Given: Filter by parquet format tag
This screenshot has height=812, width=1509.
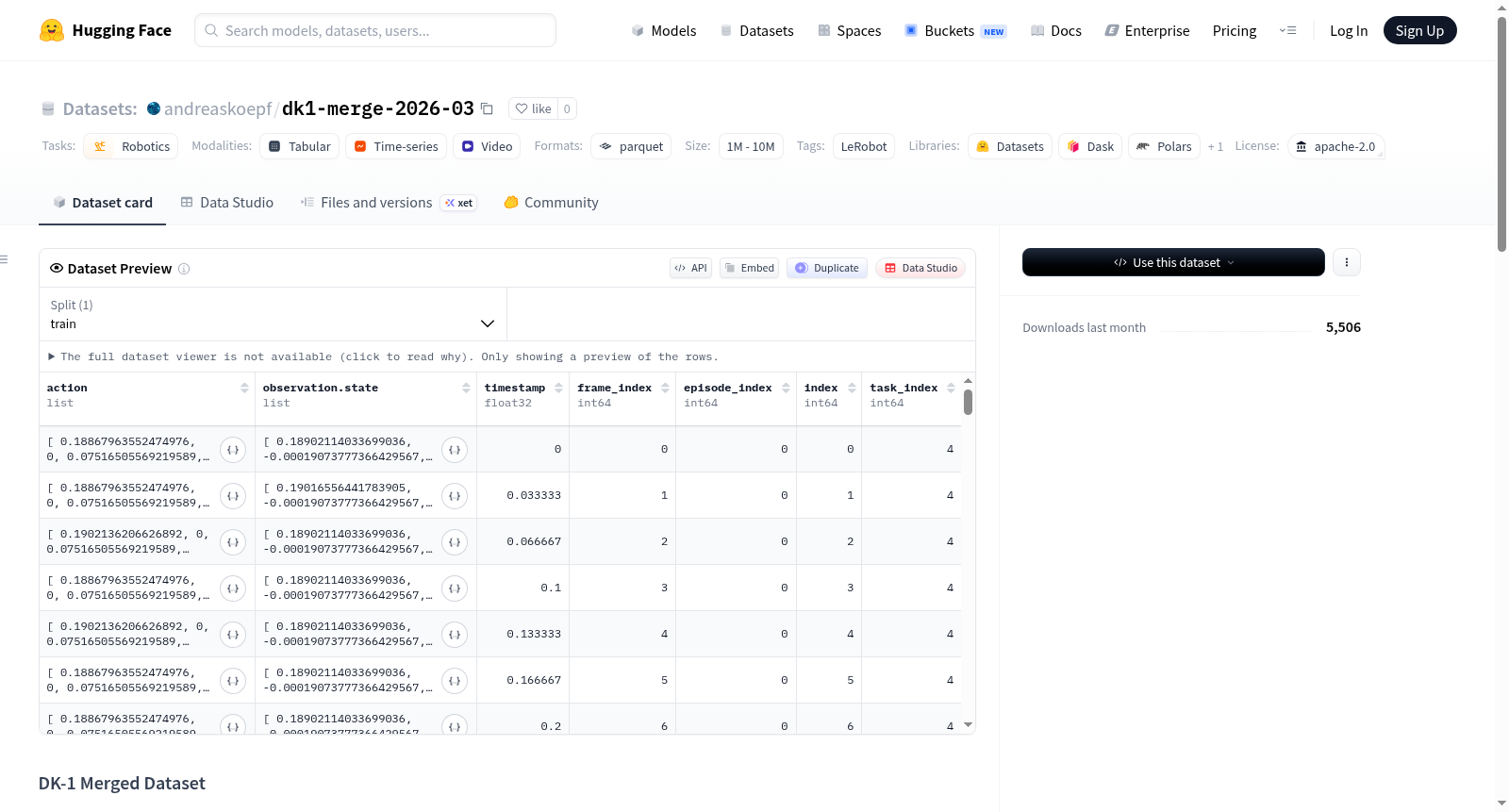Looking at the screenshot, I should click(x=631, y=146).
